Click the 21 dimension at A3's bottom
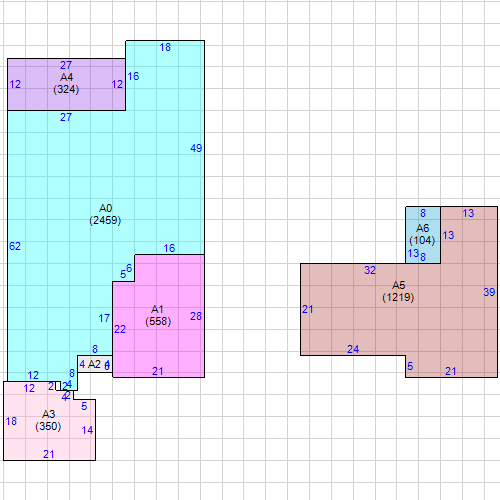Image resolution: width=500 pixels, height=500 pixels. point(49,454)
